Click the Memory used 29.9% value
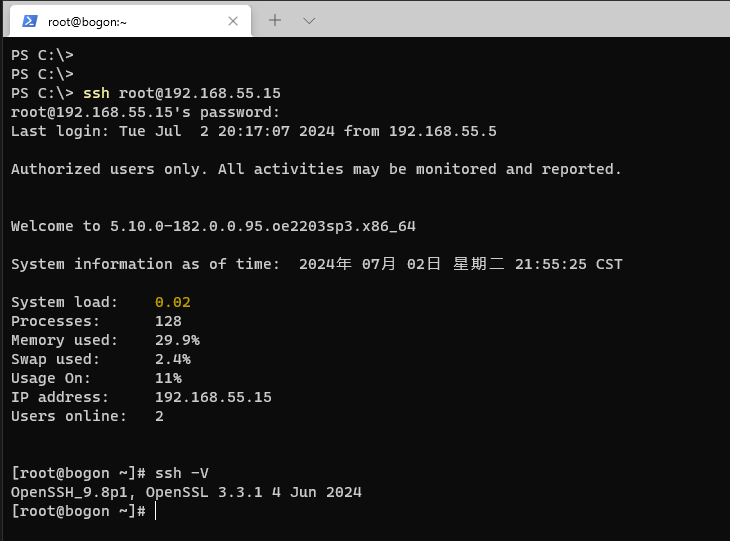730x541 pixels. coord(176,340)
